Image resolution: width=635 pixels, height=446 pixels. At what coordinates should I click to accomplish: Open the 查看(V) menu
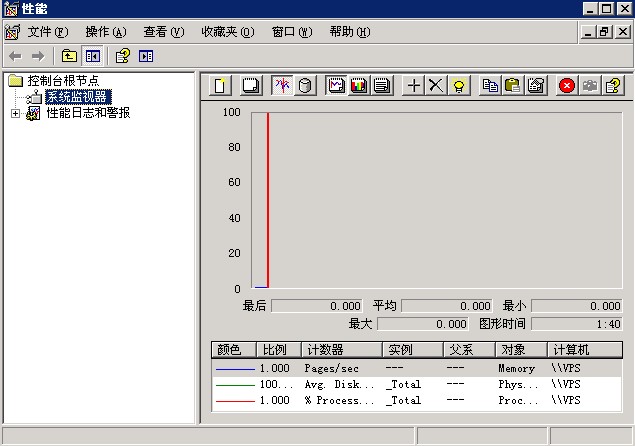pyautogui.click(x=164, y=32)
